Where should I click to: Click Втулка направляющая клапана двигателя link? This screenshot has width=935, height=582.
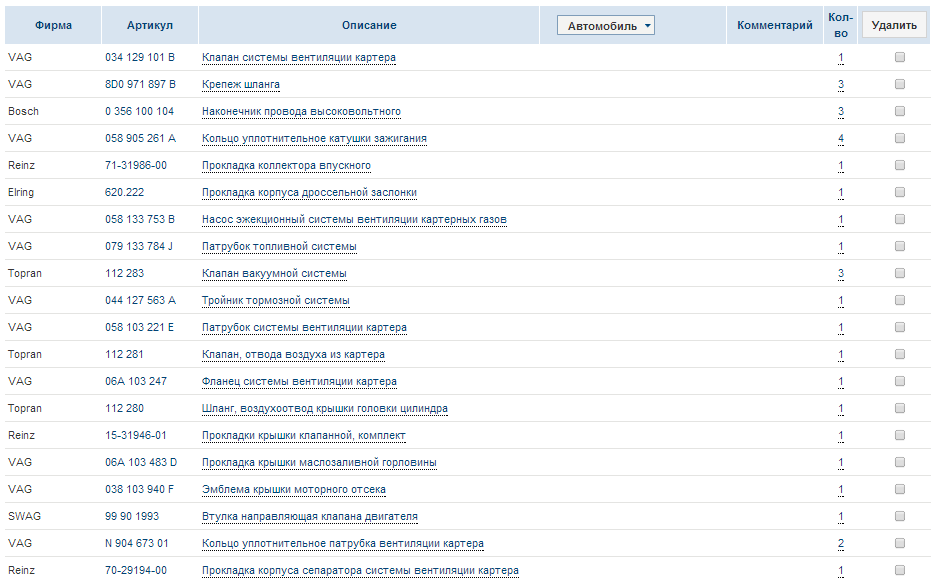[x=309, y=516]
